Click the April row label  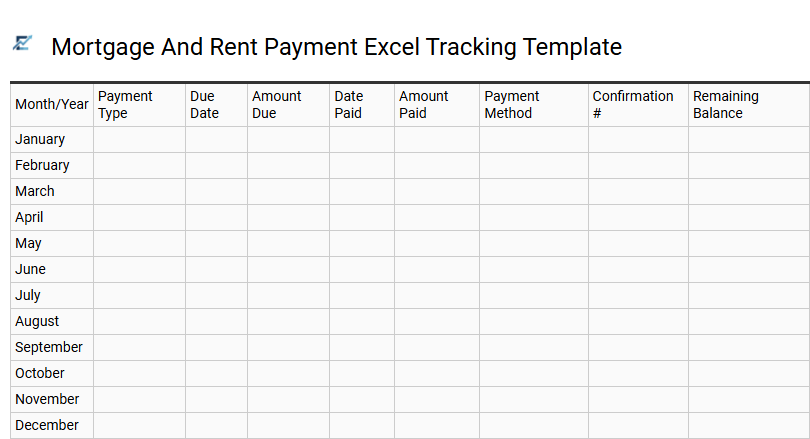29,217
